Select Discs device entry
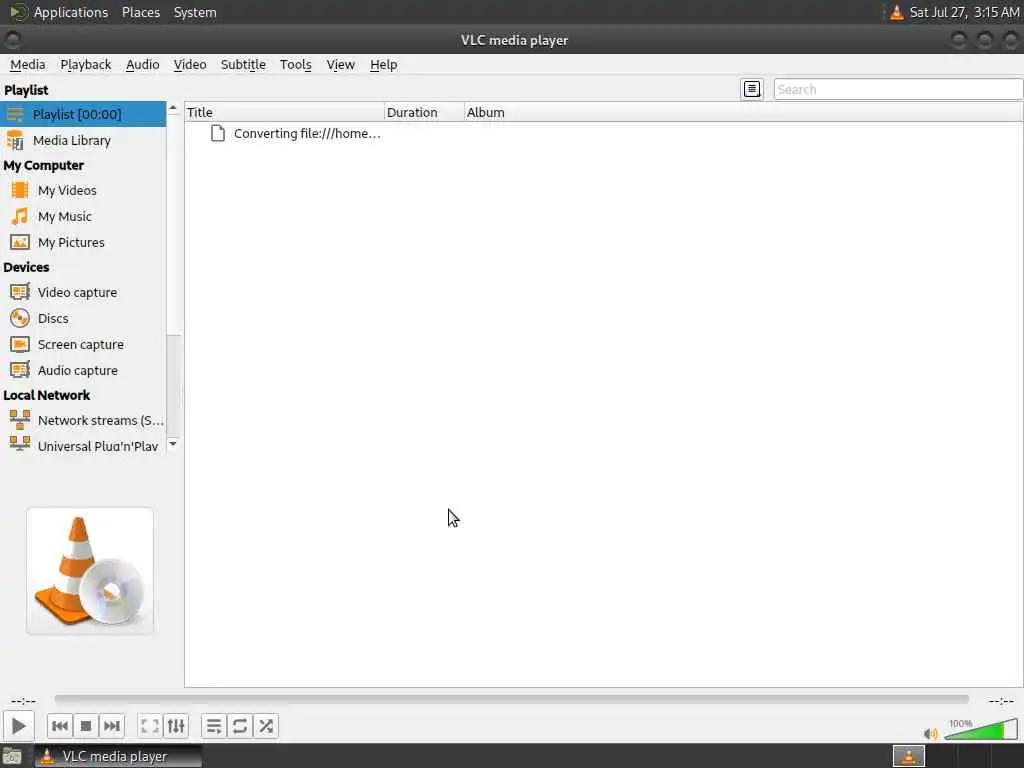This screenshot has height=768, width=1024. 83,318
